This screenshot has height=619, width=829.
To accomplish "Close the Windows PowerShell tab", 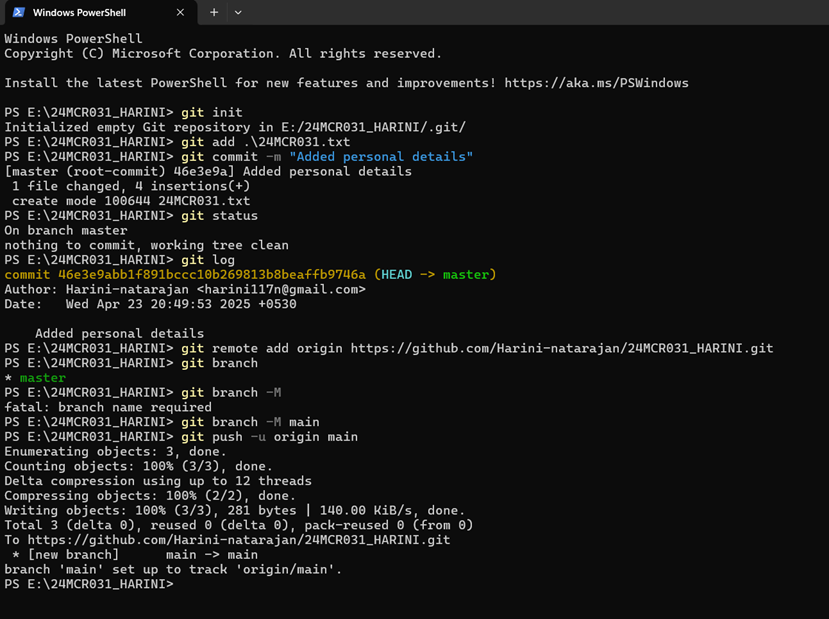I will 180,12.
